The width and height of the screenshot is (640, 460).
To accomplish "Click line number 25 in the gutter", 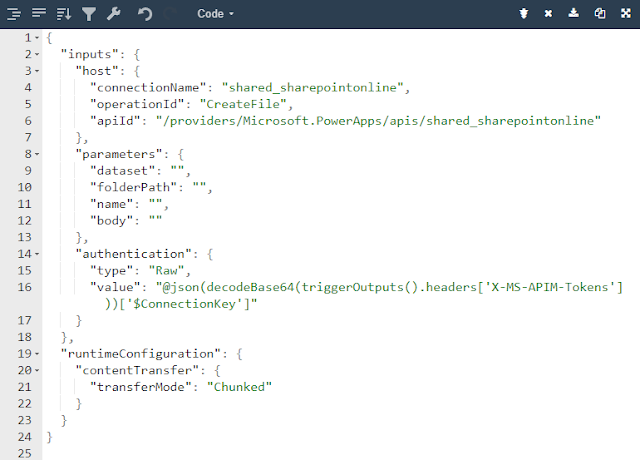I will coord(24,453).
